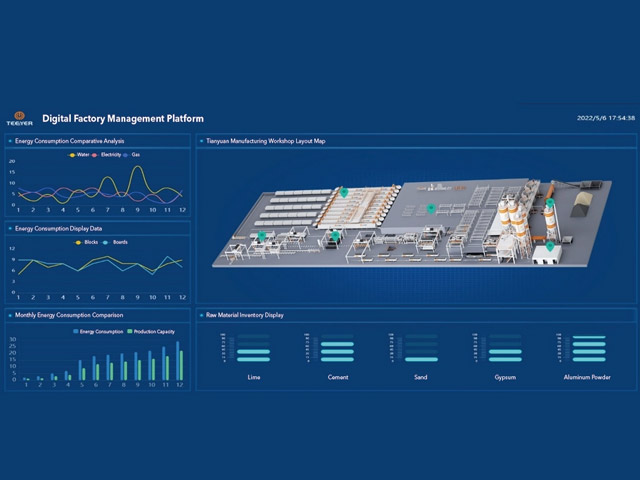The image size is (640, 480).
Task: Hide the Gas series via its legend
Action: click(134, 155)
